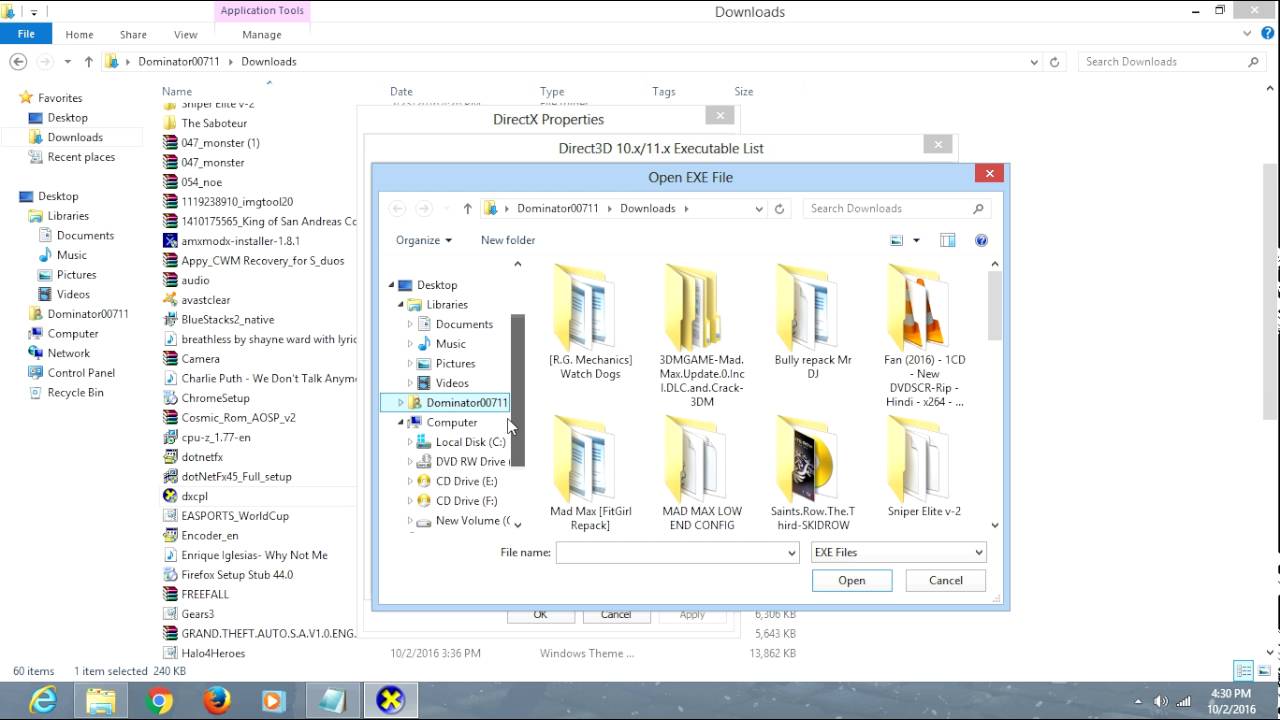Image resolution: width=1280 pixels, height=720 pixels.
Task: Cancel the Open EXE File dialog
Action: coord(946,580)
